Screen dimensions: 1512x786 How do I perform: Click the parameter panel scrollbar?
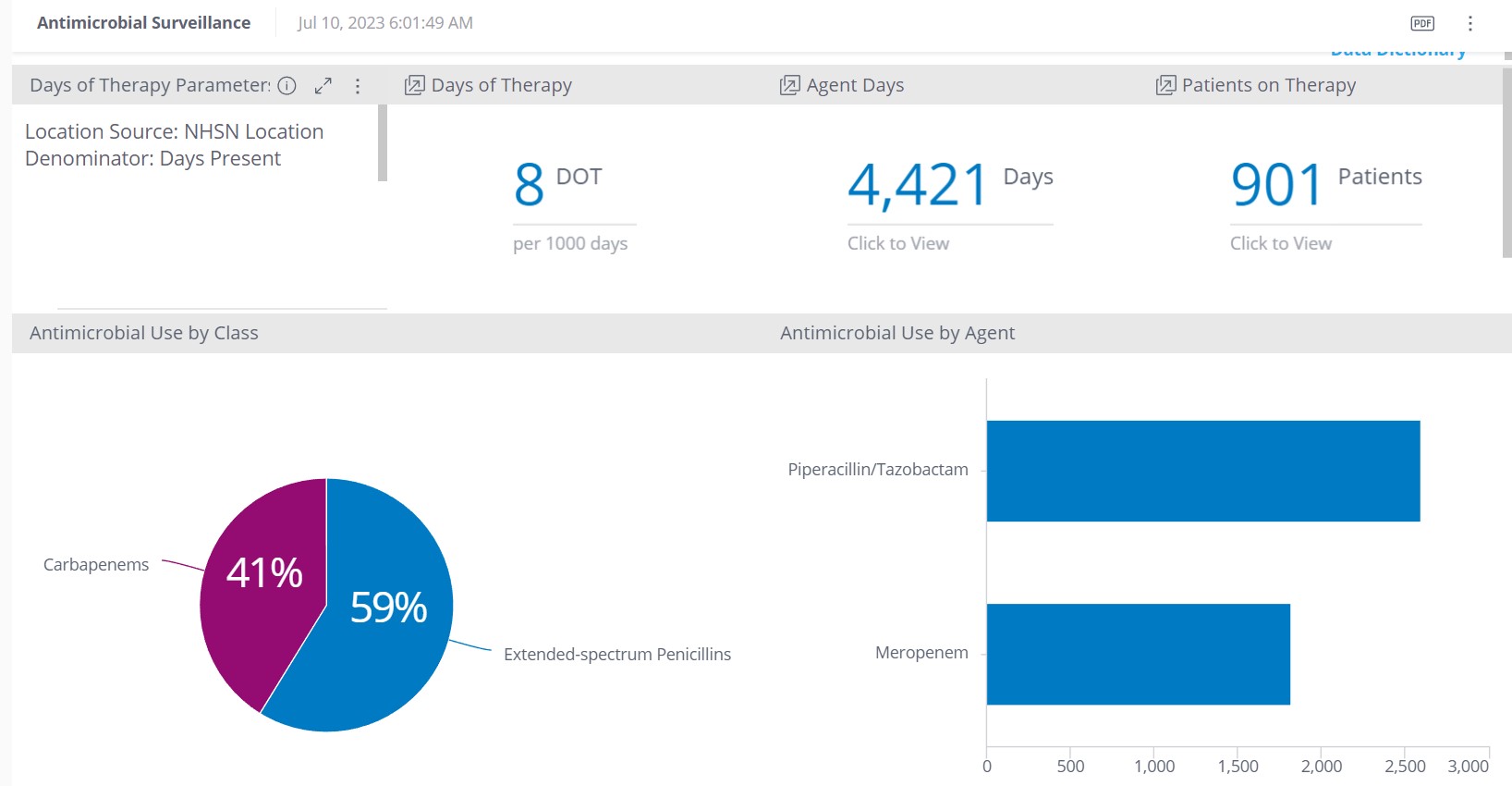(383, 142)
